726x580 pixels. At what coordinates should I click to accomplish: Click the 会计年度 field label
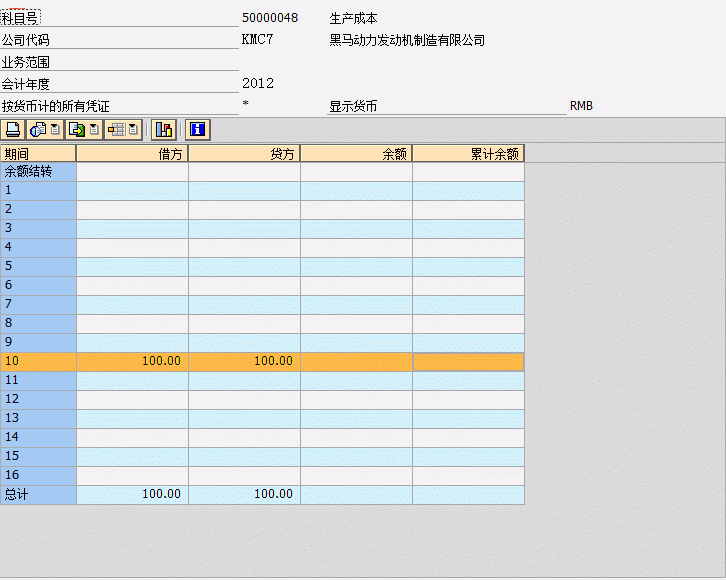tap(25, 84)
